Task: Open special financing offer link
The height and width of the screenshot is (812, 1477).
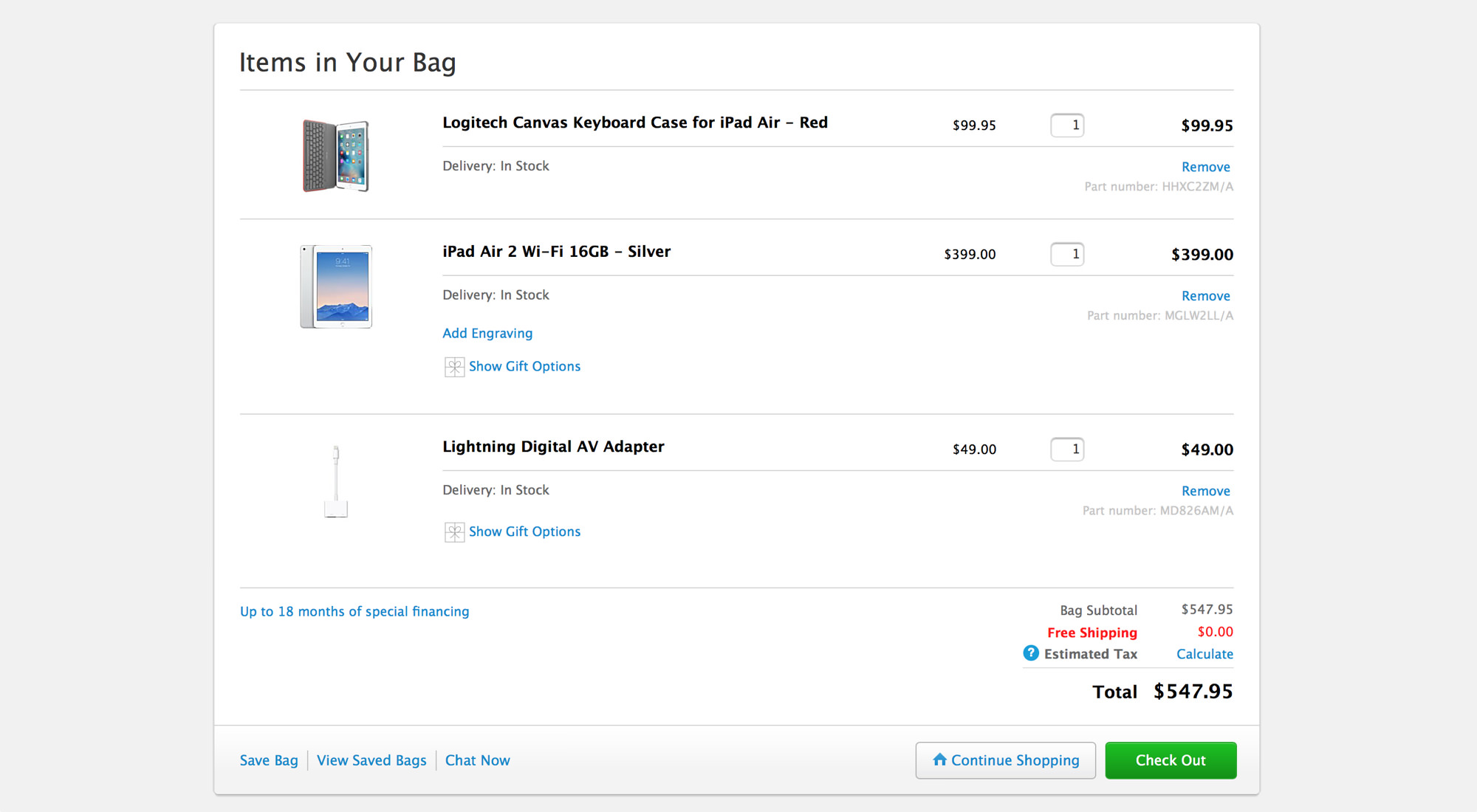Action: [x=354, y=611]
